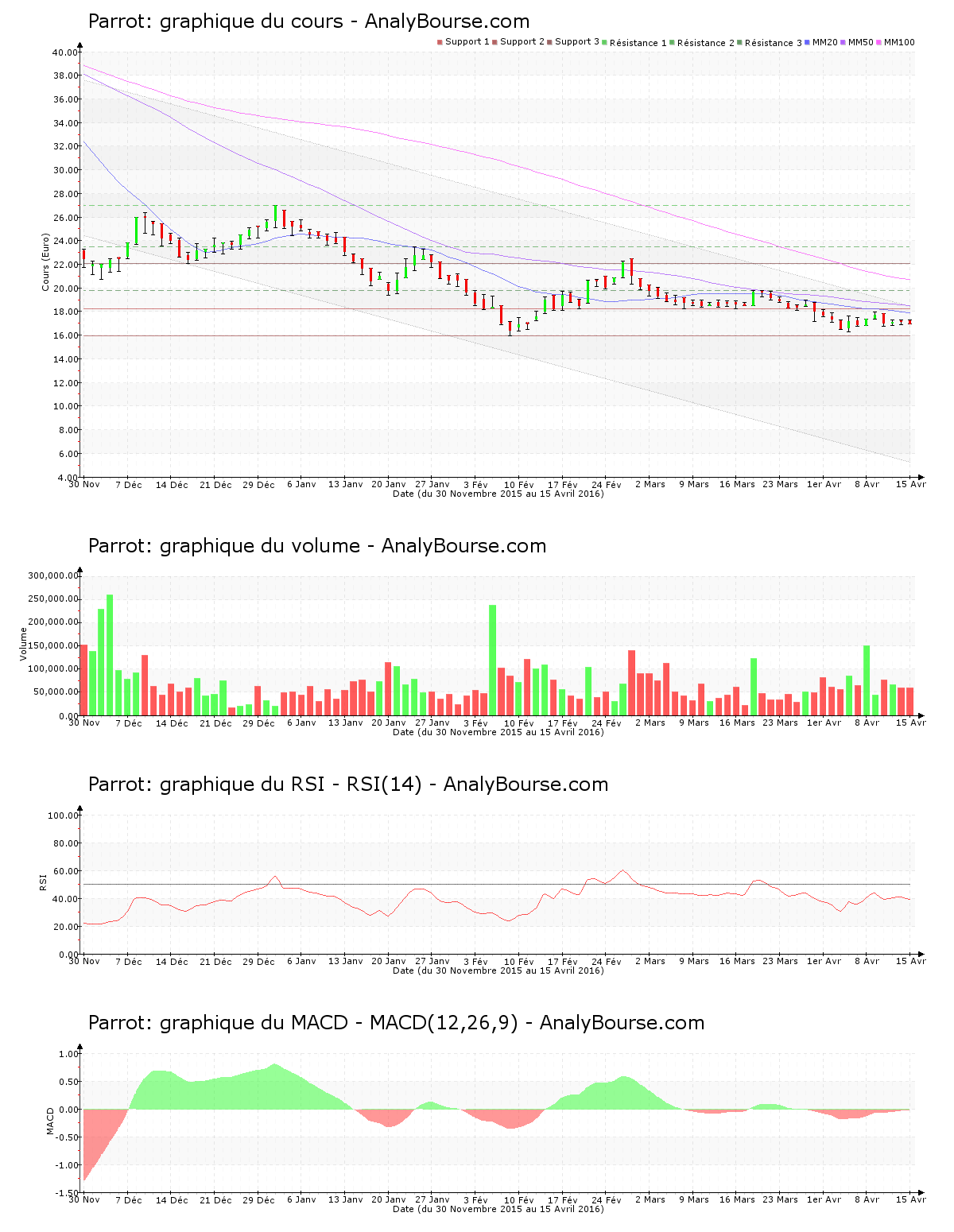The height and width of the screenshot is (1232, 954).
Task: Click "150,000.00" on the volume axis
Action: coord(53,645)
